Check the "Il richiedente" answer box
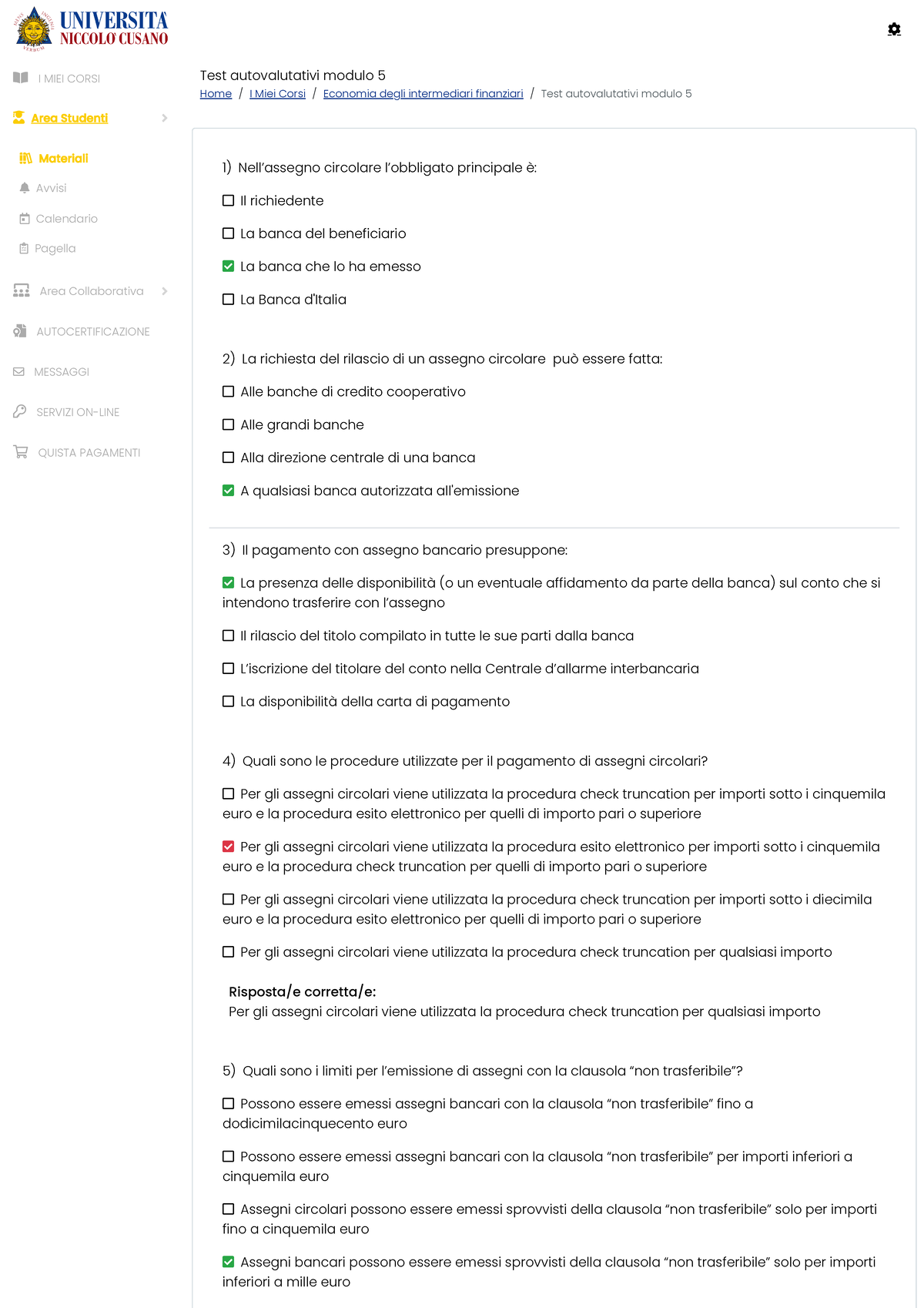 point(229,200)
